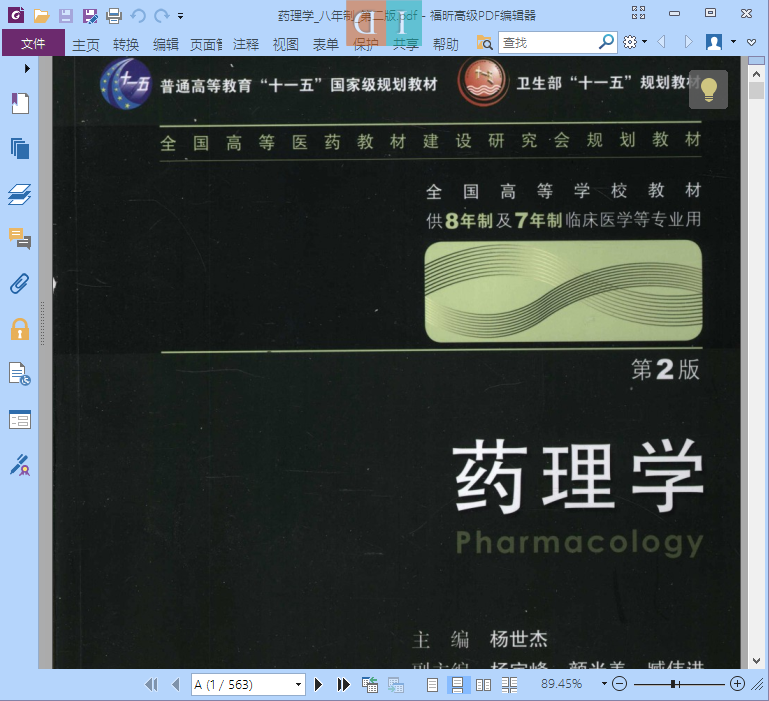This screenshot has width=769, height=701.
Task: Open the Connected PDF document panel
Action: click(20, 374)
